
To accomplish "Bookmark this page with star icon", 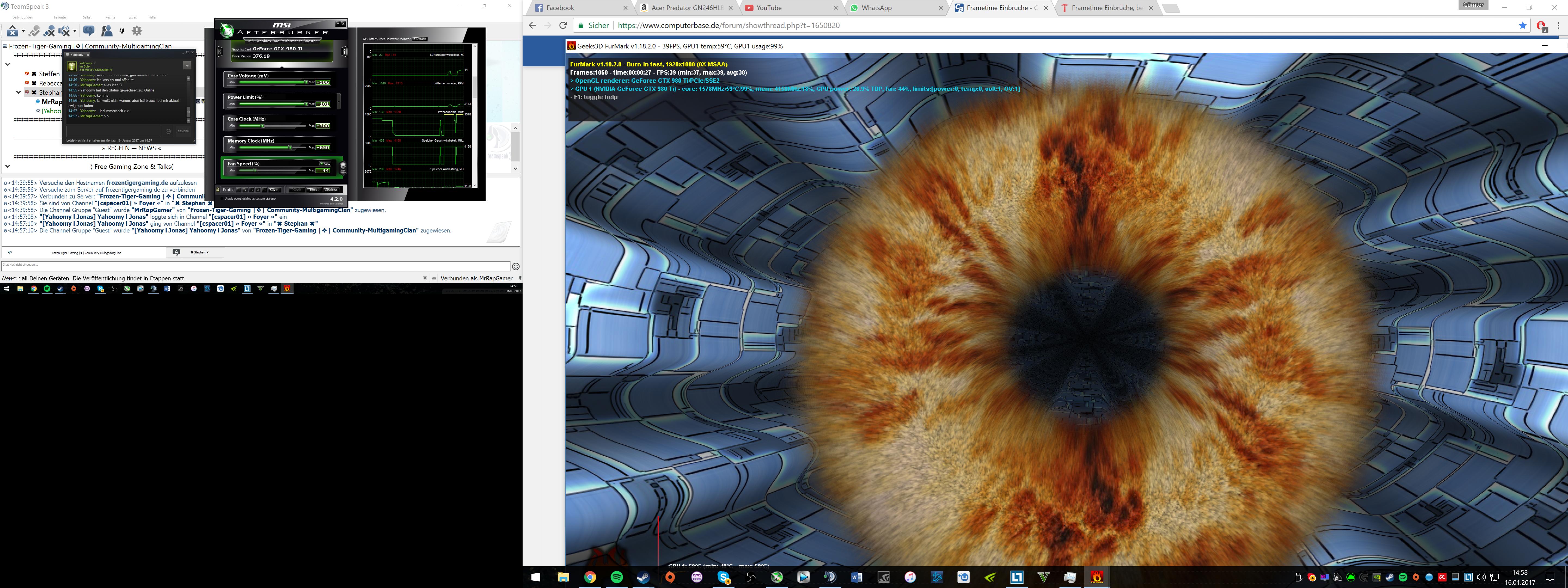I will pyautogui.click(x=1522, y=26).
